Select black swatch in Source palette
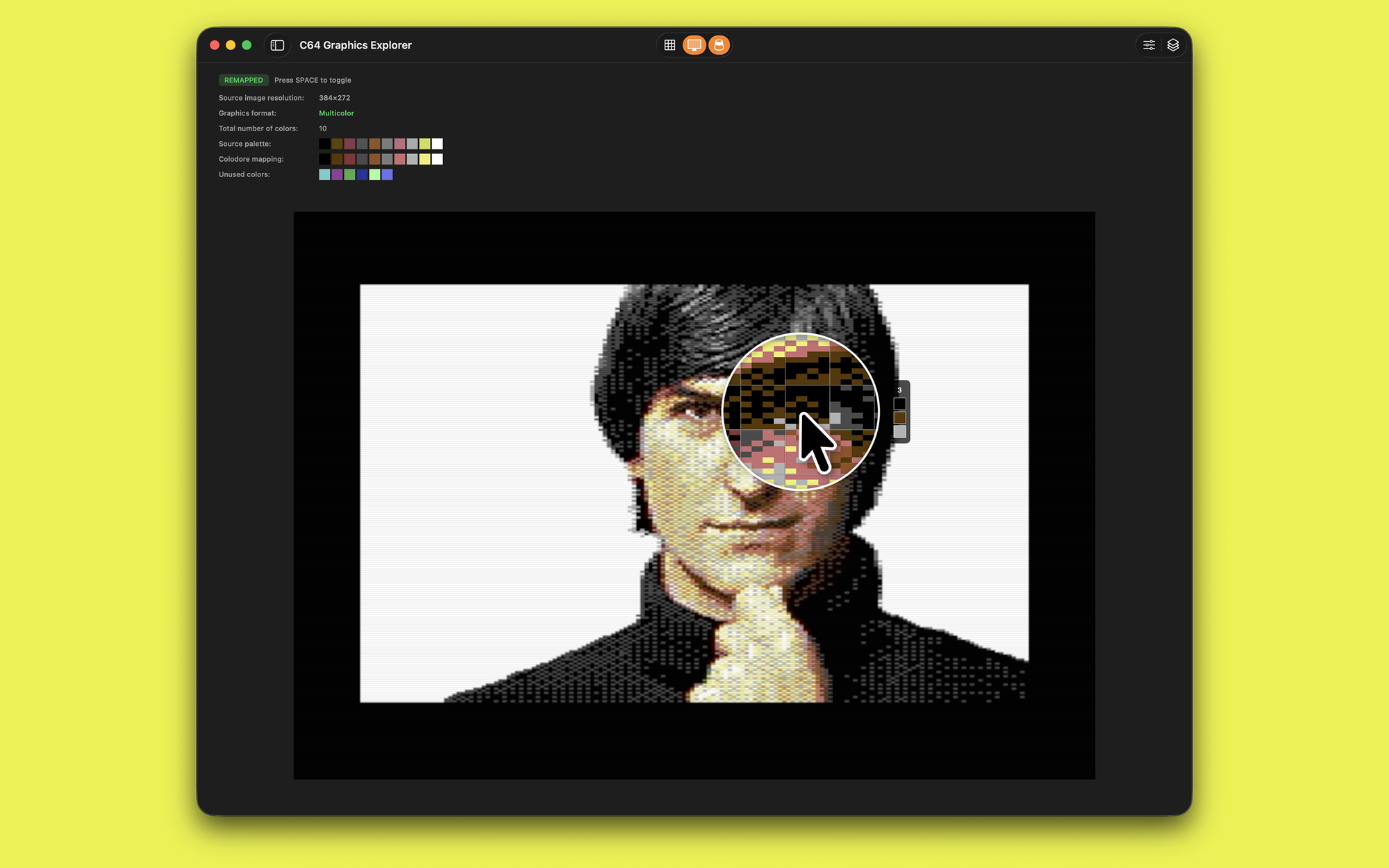Image resolution: width=1389 pixels, height=868 pixels. pos(324,144)
